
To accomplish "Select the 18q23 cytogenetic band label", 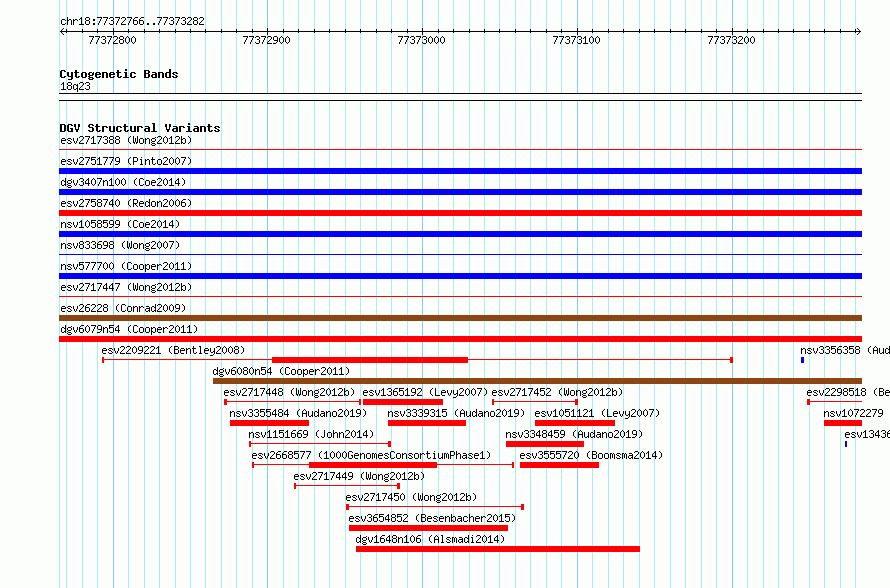I will pos(75,86).
